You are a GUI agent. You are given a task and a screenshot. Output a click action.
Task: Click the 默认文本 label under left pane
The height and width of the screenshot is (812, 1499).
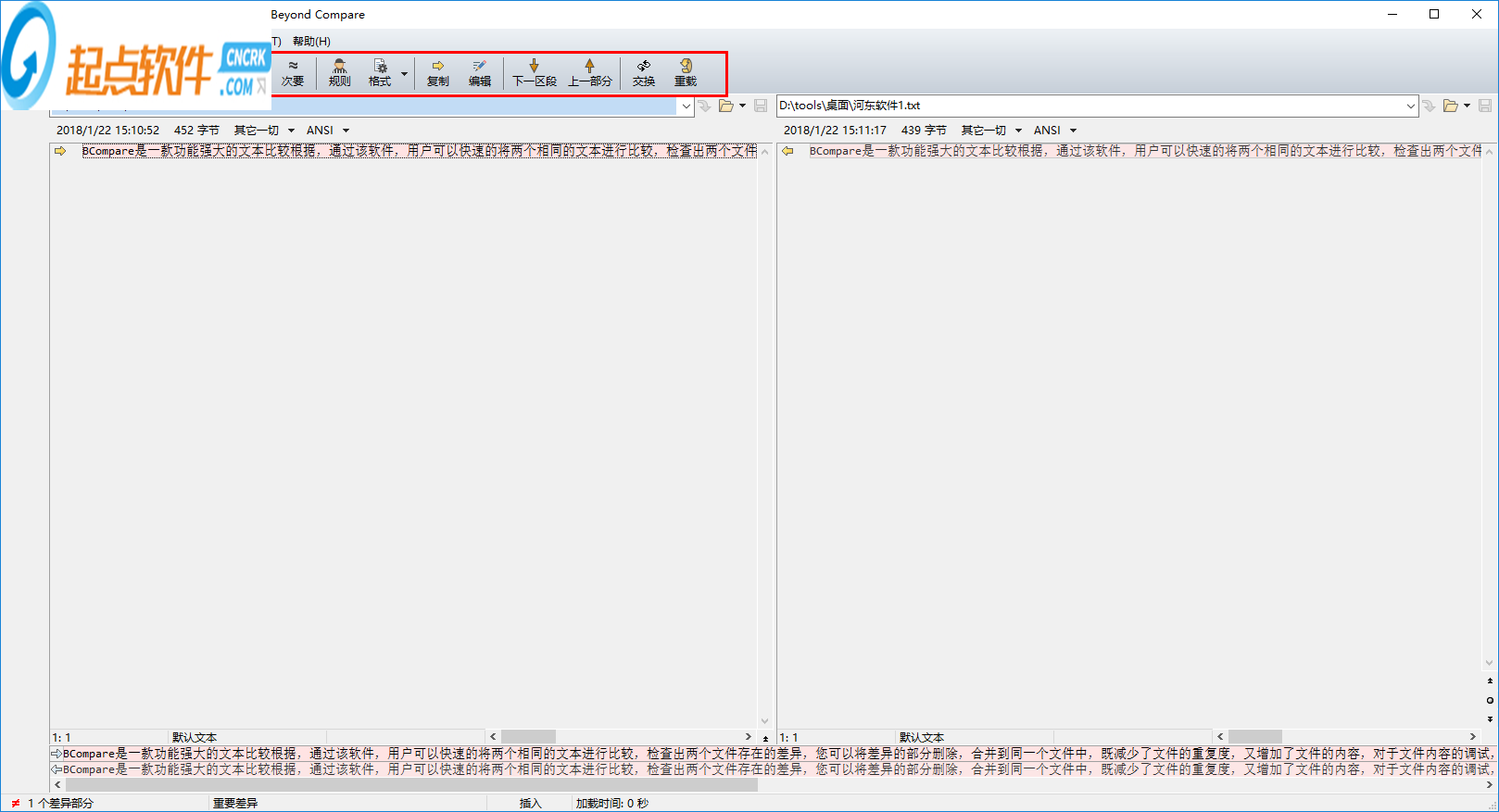pyautogui.click(x=195, y=738)
